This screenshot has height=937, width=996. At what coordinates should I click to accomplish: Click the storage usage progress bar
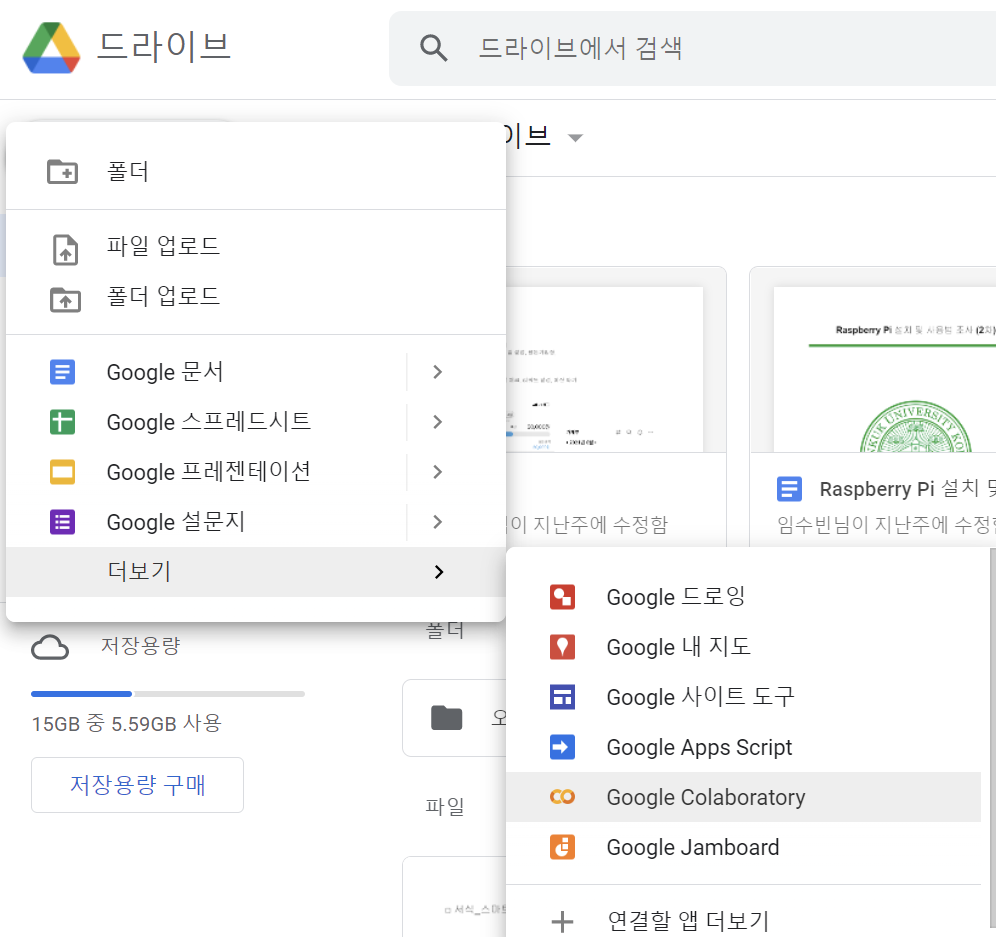coord(168,694)
